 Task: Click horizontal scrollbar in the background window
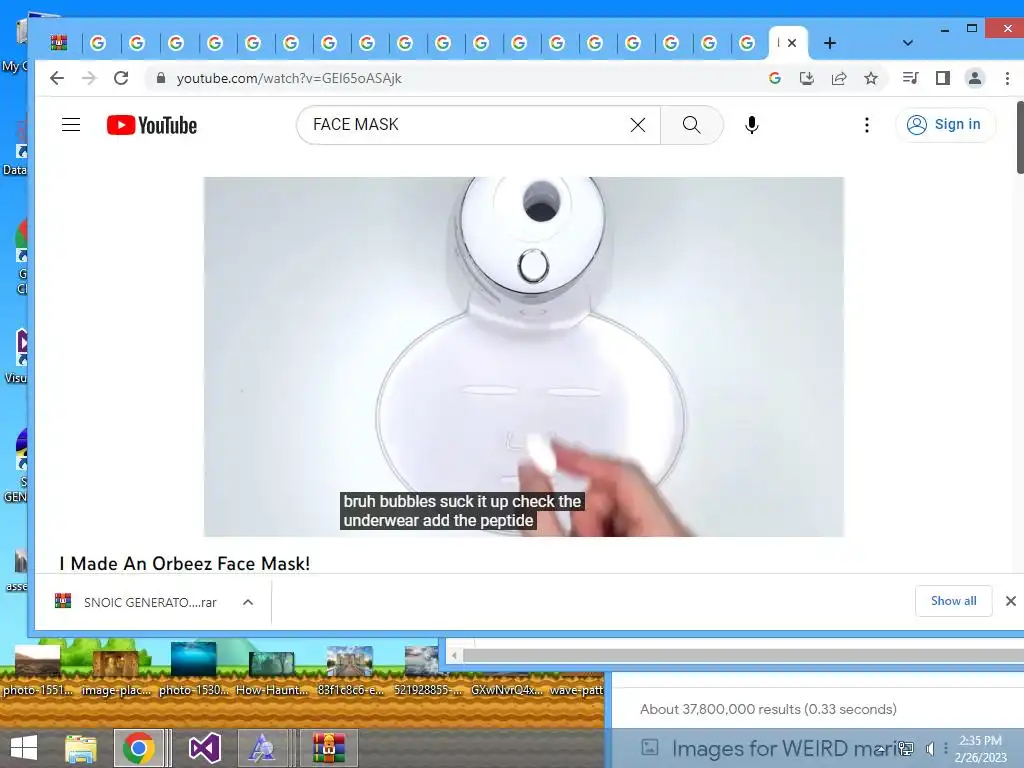point(743,655)
